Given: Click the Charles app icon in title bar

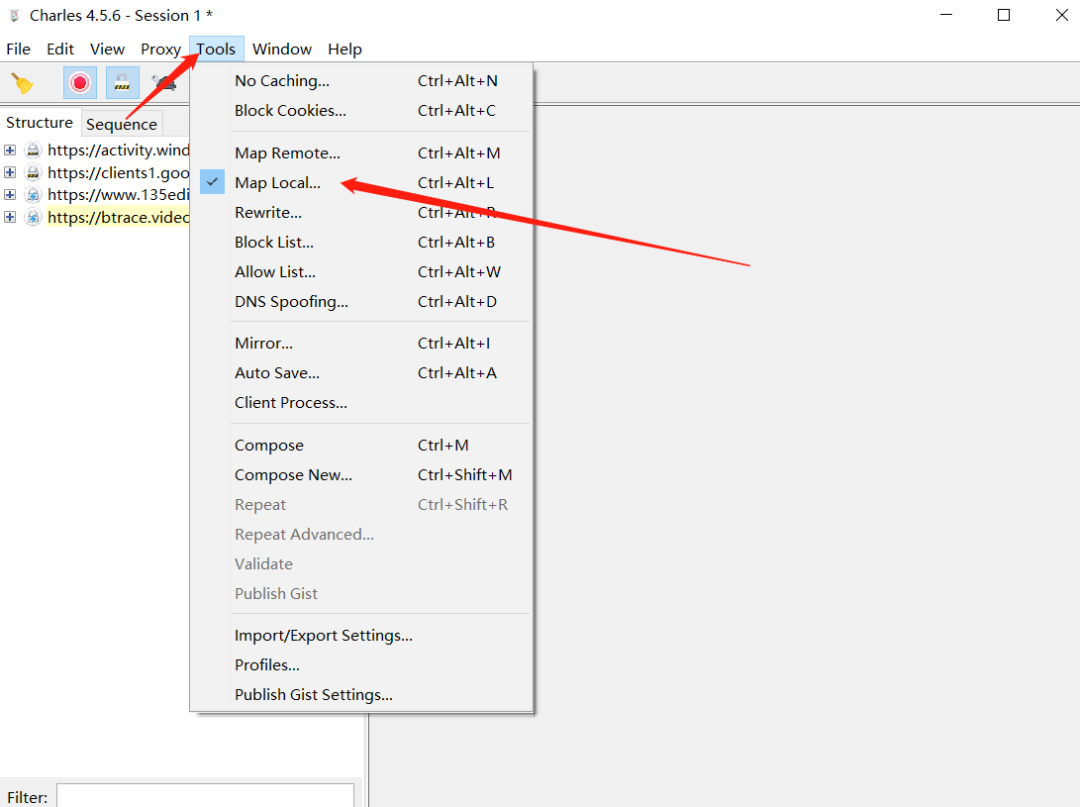Looking at the screenshot, I should click(14, 15).
